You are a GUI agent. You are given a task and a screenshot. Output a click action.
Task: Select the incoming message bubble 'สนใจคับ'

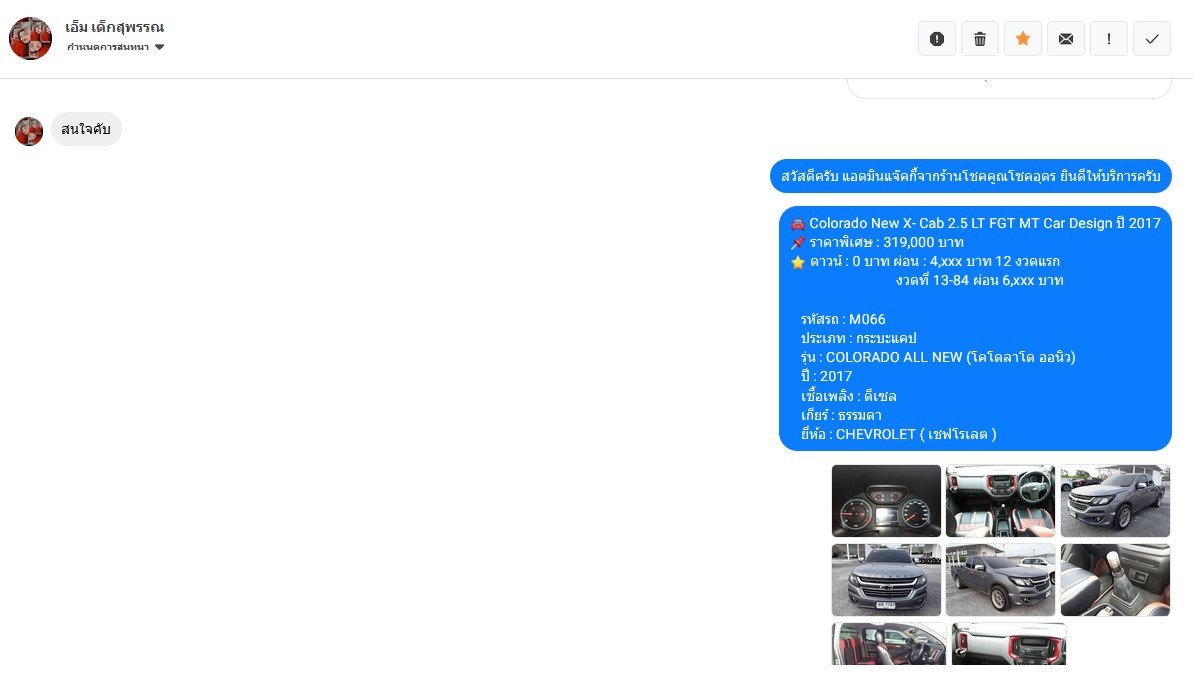point(86,129)
